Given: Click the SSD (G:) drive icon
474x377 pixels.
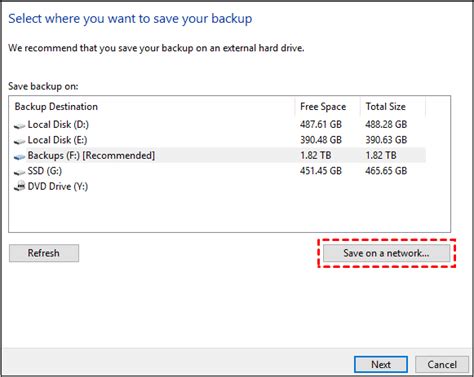Looking at the screenshot, I should coord(19,172).
